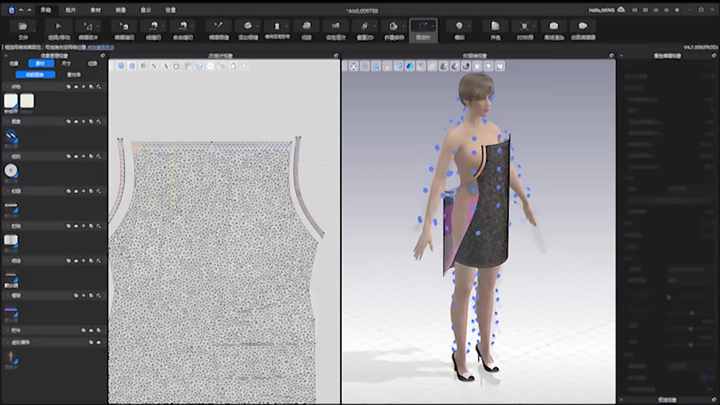Select the round button thumbnail in the left panel

pos(11,171)
